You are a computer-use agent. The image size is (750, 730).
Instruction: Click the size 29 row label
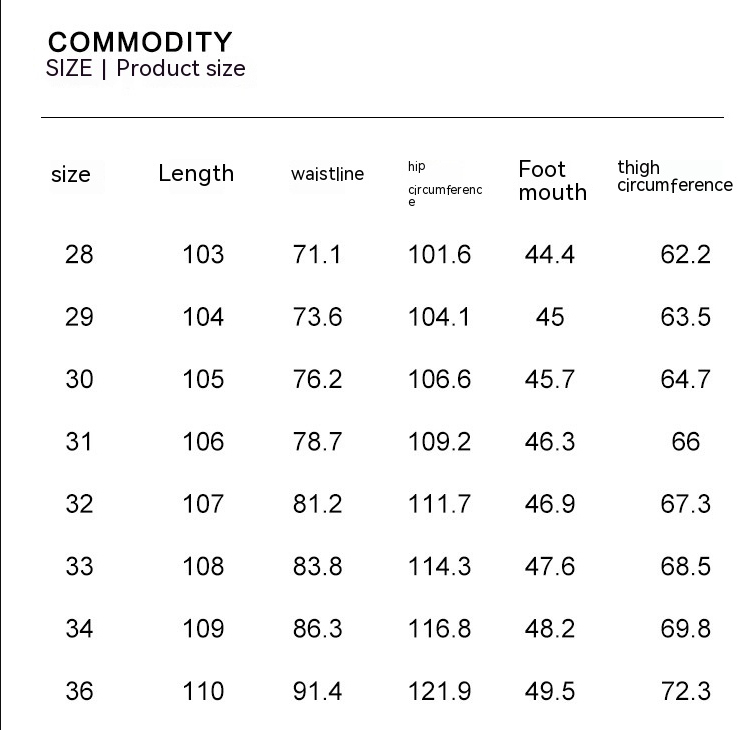tap(79, 317)
